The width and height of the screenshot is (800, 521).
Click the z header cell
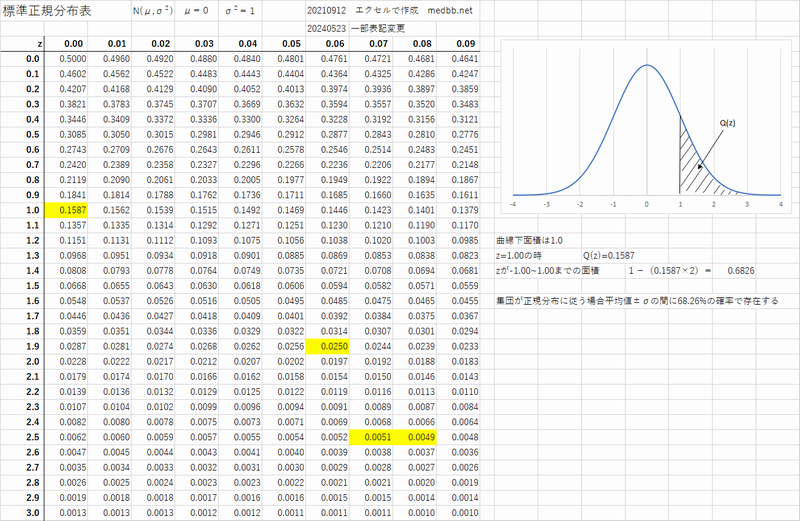click(37, 44)
